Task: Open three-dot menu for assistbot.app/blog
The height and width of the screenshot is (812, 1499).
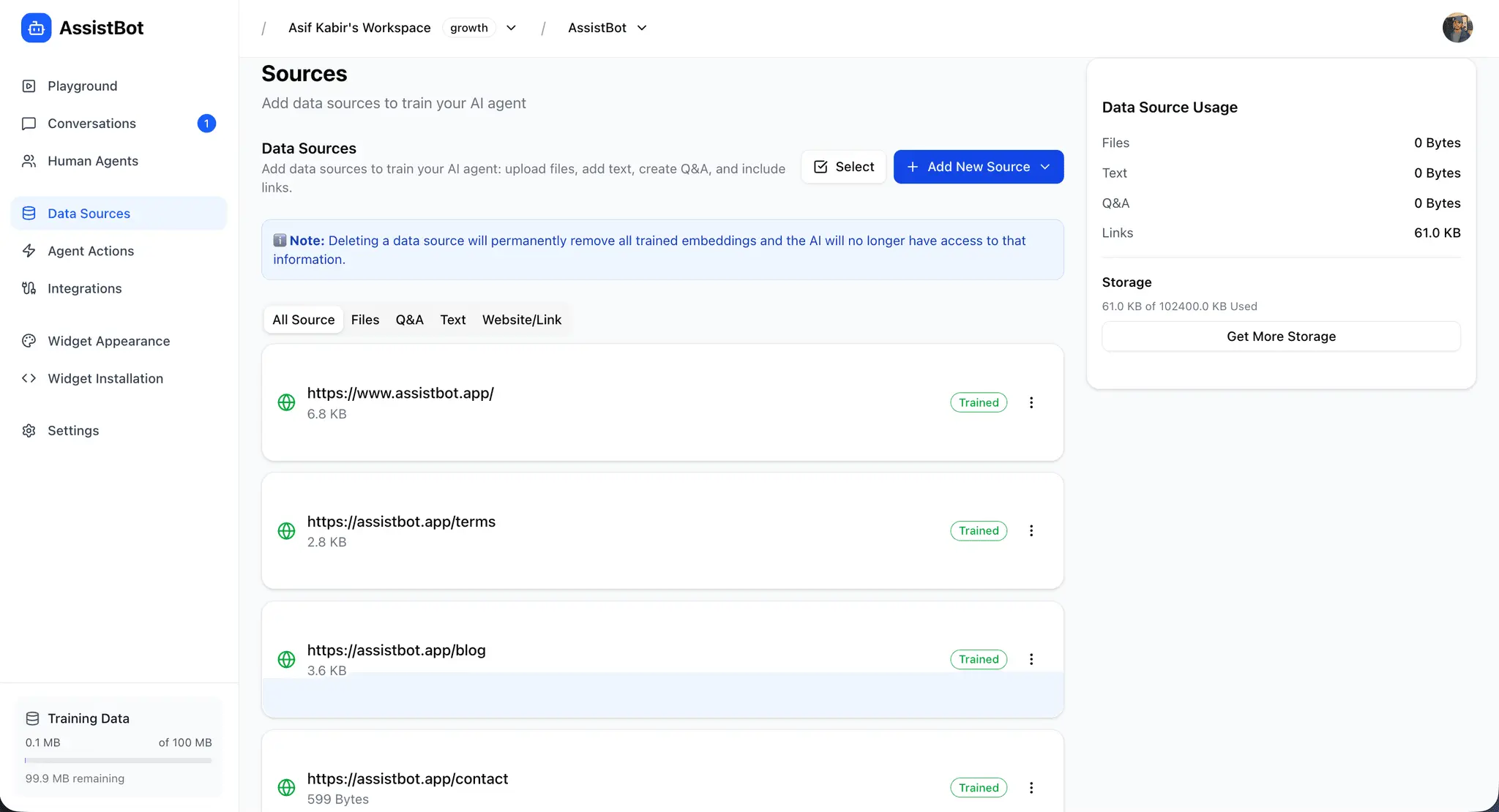Action: (x=1031, y=659)
